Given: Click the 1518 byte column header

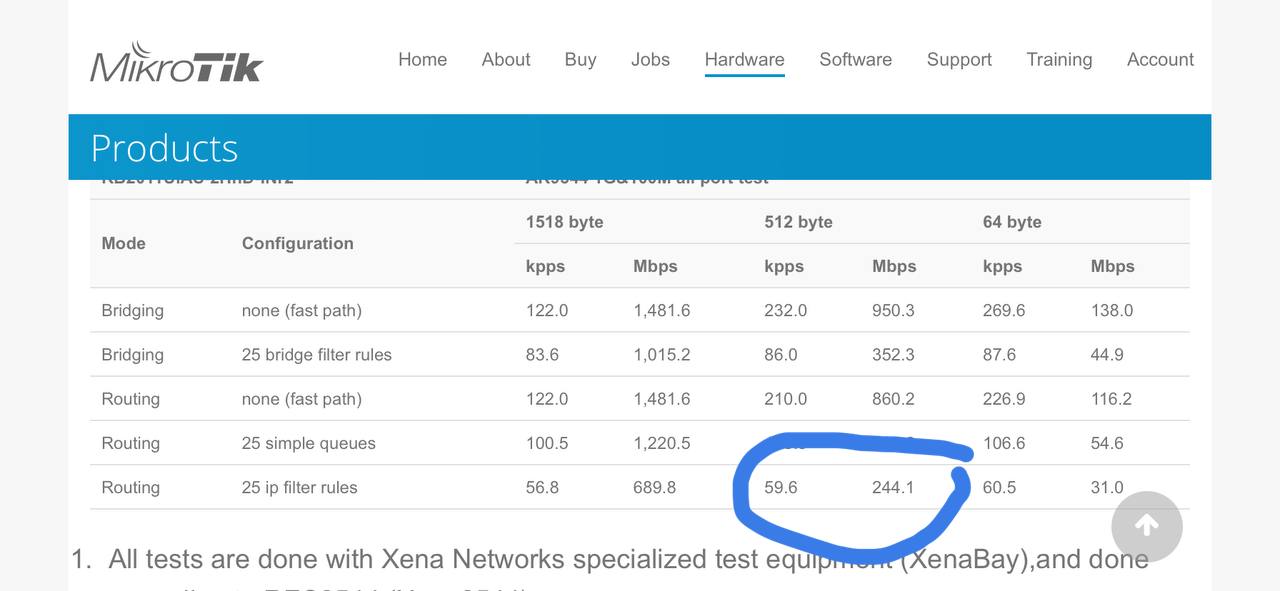Looking at the screenshot, I should (x=564, y=222).
